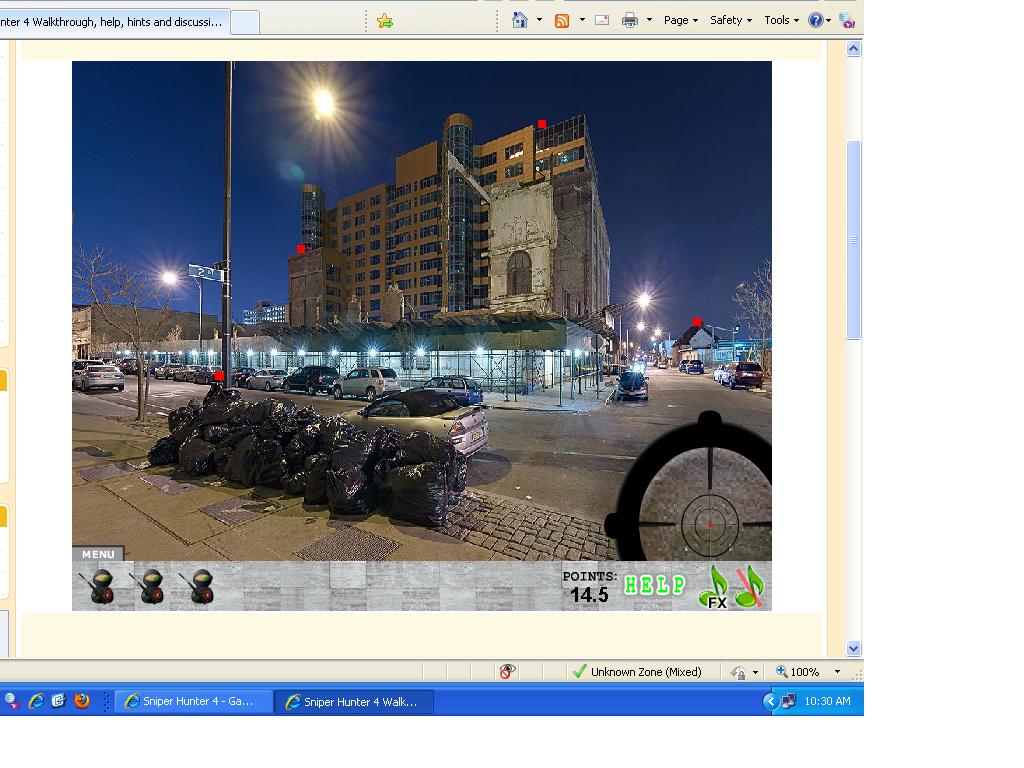Click the third sniper life icon
Screen dimensions: 1024x768
pyautogui.click(x=197, y=586)
